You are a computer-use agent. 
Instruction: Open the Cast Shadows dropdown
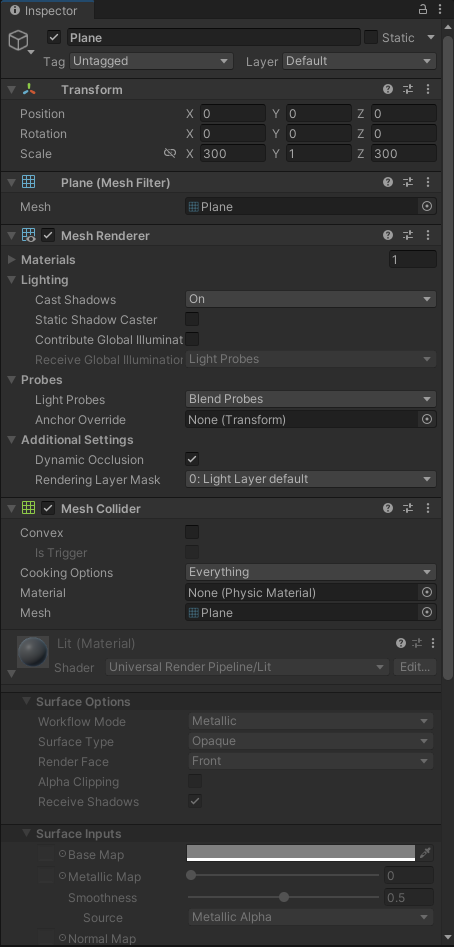tap(310, 299)
